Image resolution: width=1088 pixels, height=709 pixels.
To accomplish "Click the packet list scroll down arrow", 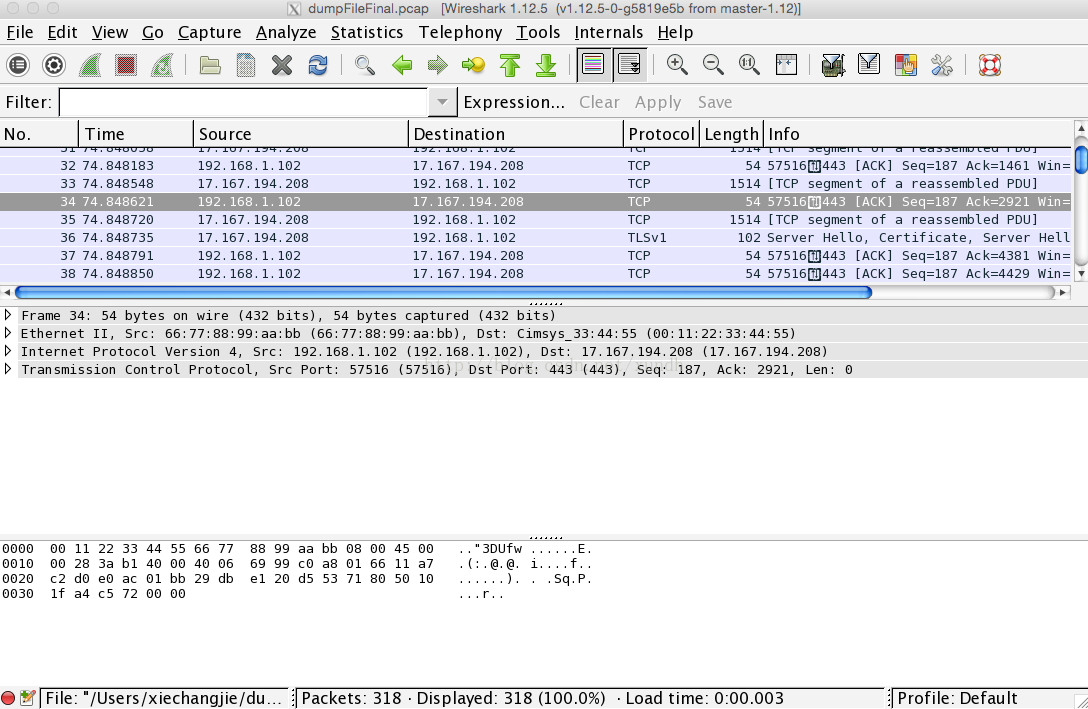I will (x=1080, y=273).
